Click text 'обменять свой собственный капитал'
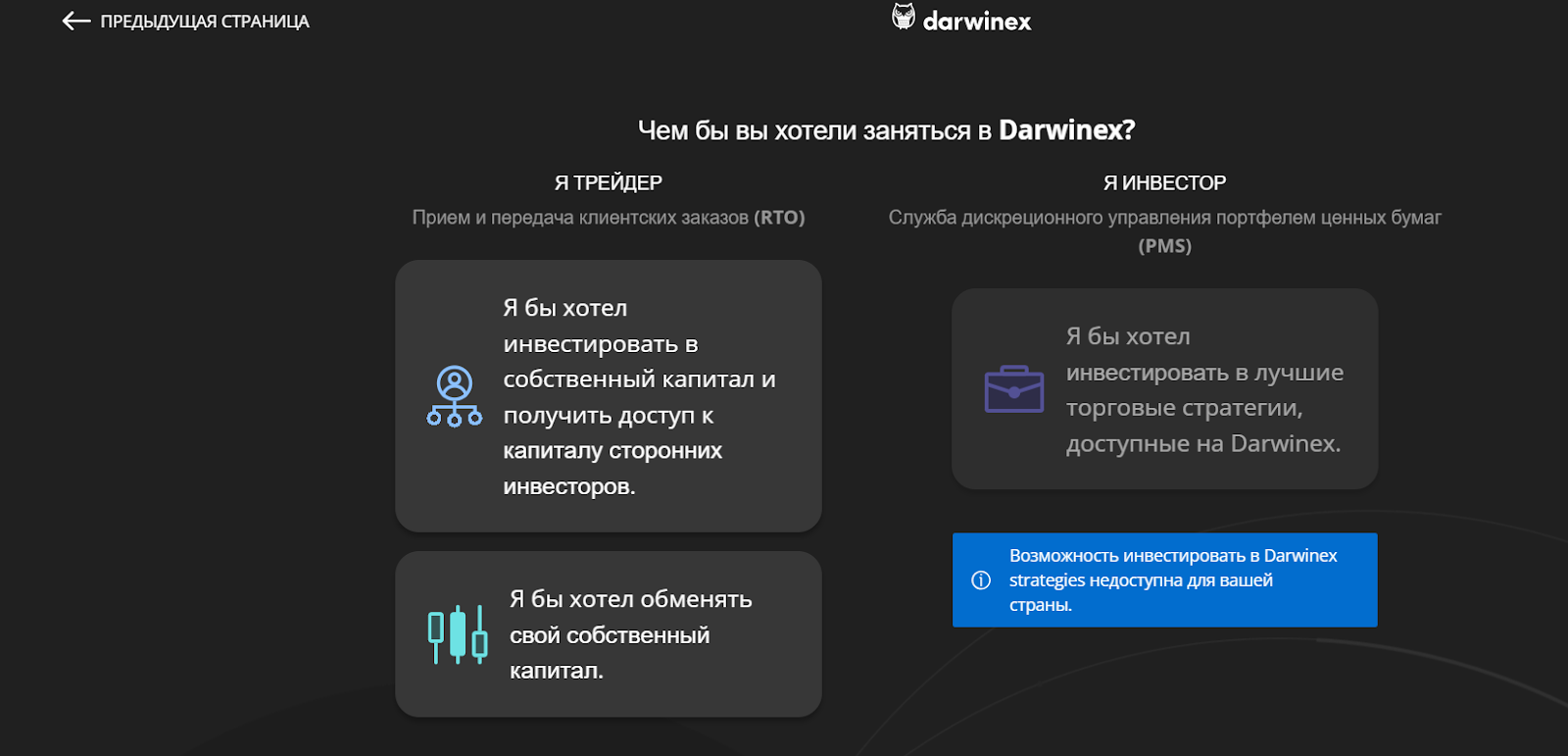This screenshot has width=1568, height=756. 631,634
